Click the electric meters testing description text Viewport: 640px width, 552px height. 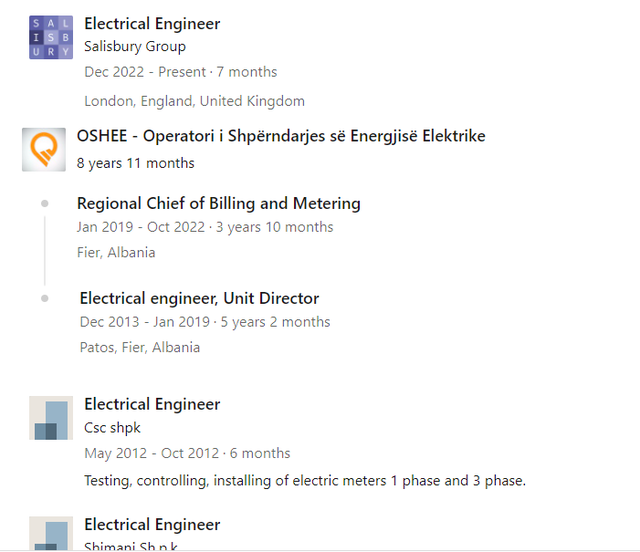[x=305, y=481]
